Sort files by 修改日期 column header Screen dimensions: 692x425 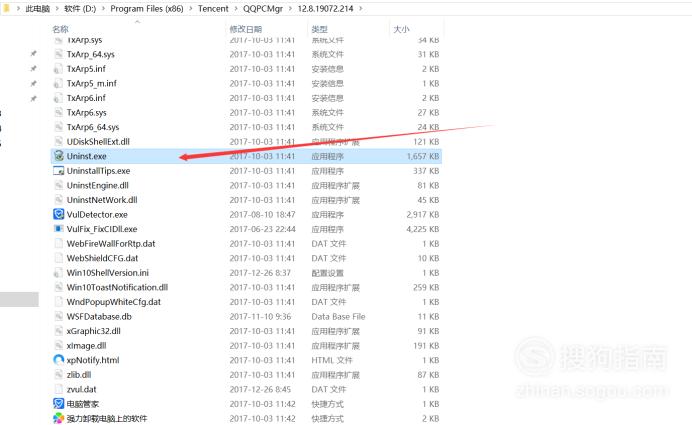246,29
